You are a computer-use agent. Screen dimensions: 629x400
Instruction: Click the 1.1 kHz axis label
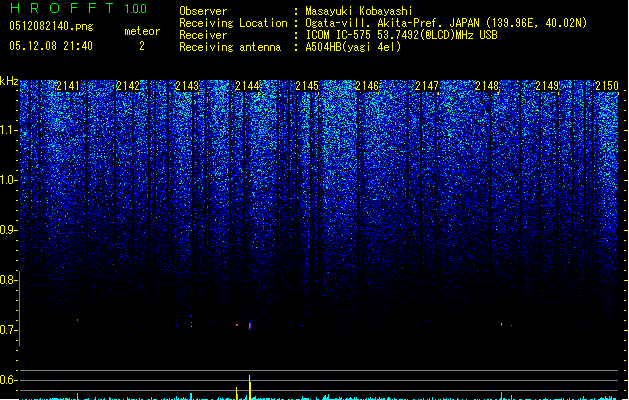[x=8, y=130]
